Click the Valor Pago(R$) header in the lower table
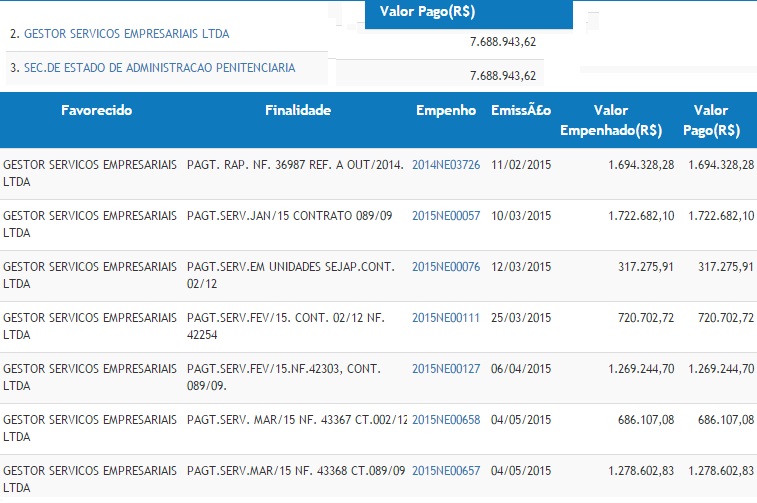 pyautogui.click(x=714, y=120)
